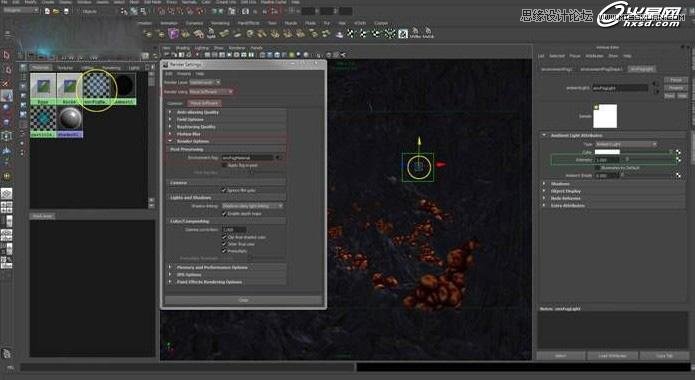The height and width of the screenshot is (380, 695).
Task: Click the white Color swatch of ambient light
Action: (607, 152)
